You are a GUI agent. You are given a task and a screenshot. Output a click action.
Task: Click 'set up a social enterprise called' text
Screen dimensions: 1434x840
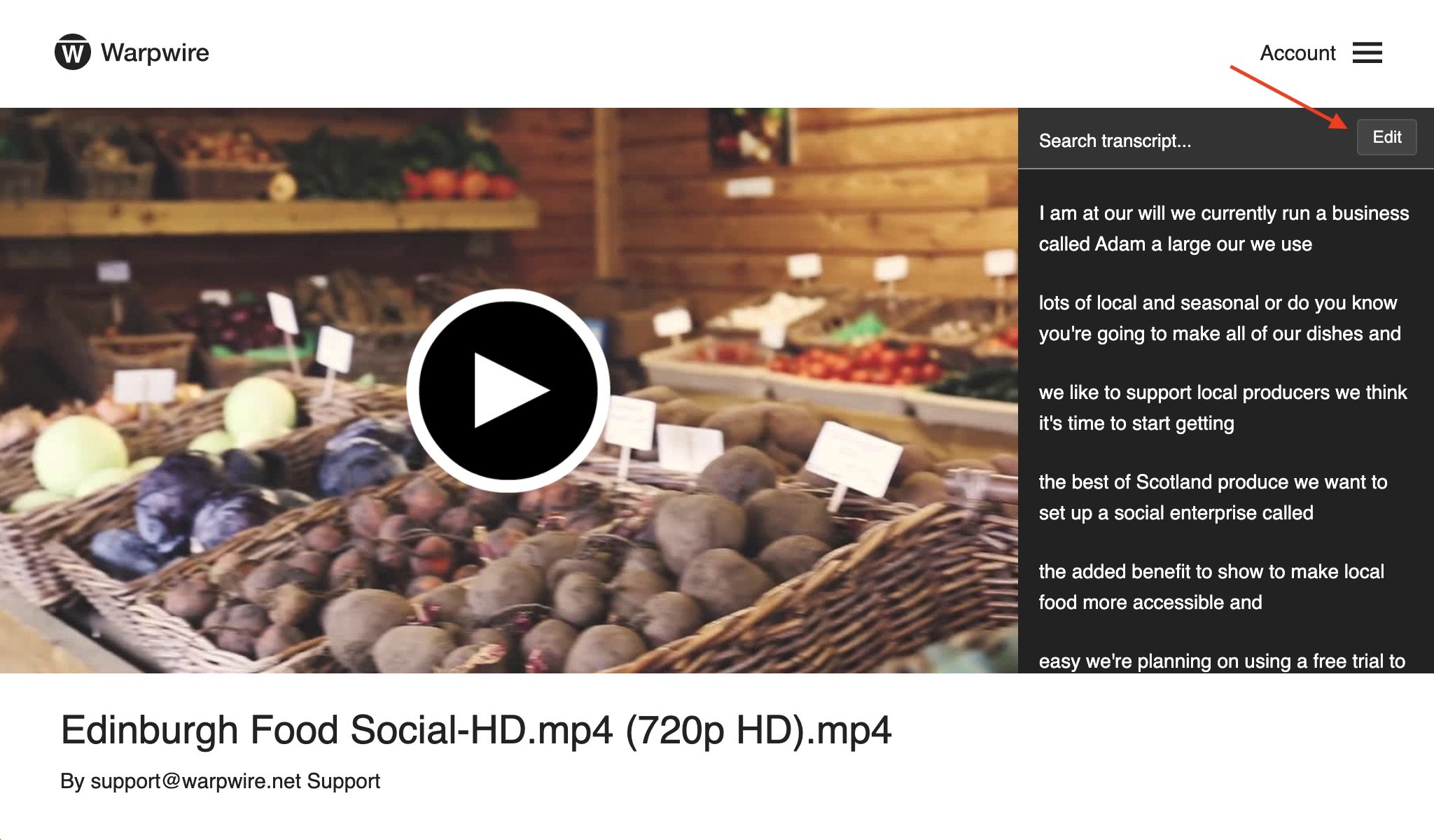[1175, 513]
